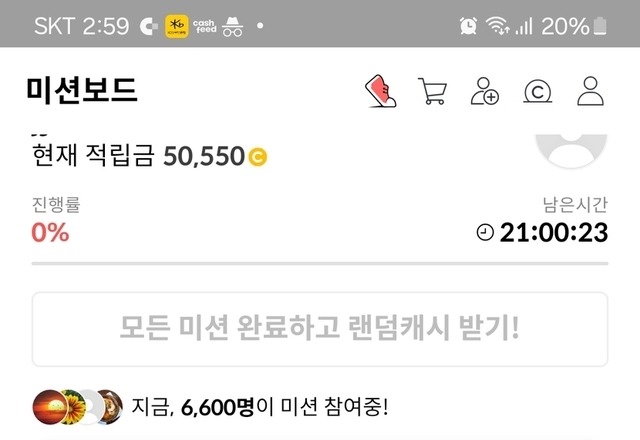Tap the KB notification icon
Viewport: 640px width, 440px height.
[177, 26]
